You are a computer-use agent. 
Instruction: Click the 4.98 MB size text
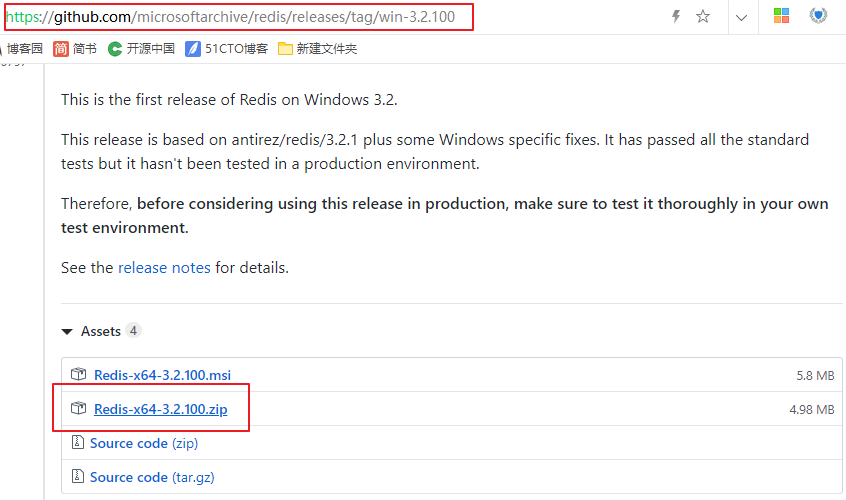pyautogui.click(x=812, y=409)
